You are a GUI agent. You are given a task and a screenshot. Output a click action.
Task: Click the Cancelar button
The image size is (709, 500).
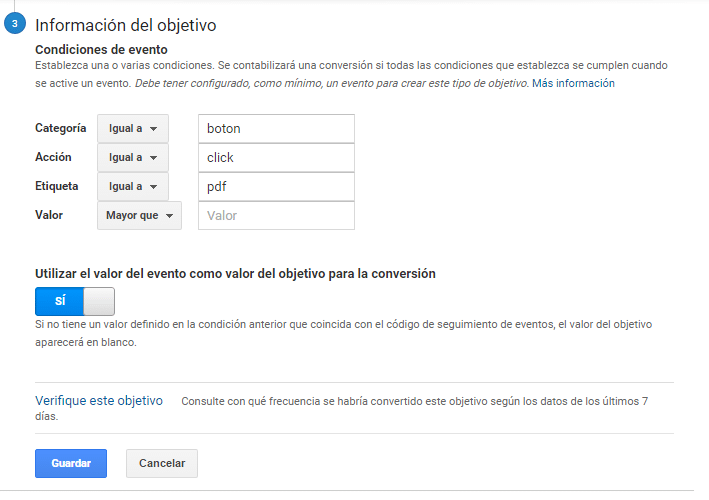click(162, 463)
